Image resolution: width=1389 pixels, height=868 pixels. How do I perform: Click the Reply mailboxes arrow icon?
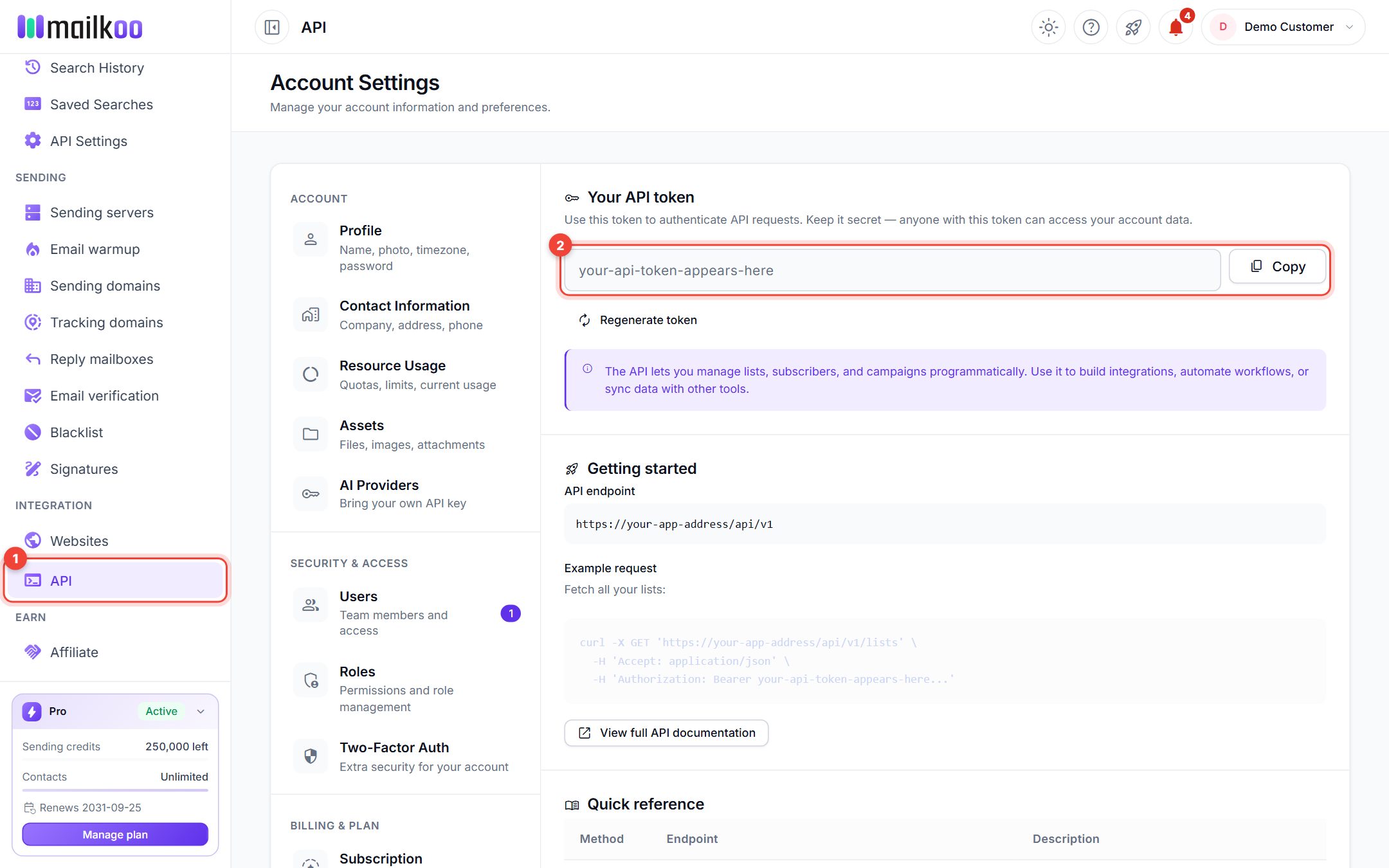pyautogui.click(x=32, y=359)
